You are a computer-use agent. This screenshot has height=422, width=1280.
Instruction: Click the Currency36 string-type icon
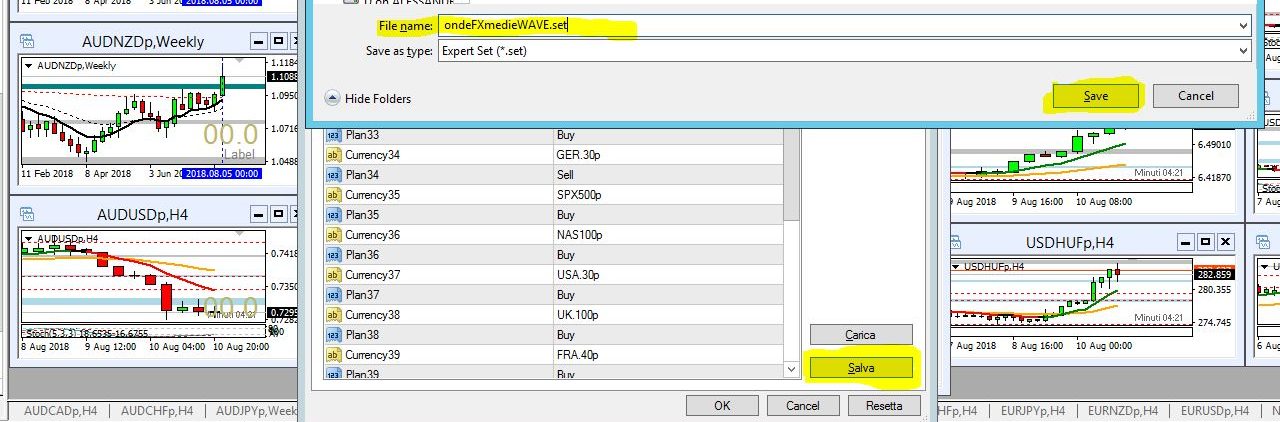pyautogui.click(x=334, y=235)
